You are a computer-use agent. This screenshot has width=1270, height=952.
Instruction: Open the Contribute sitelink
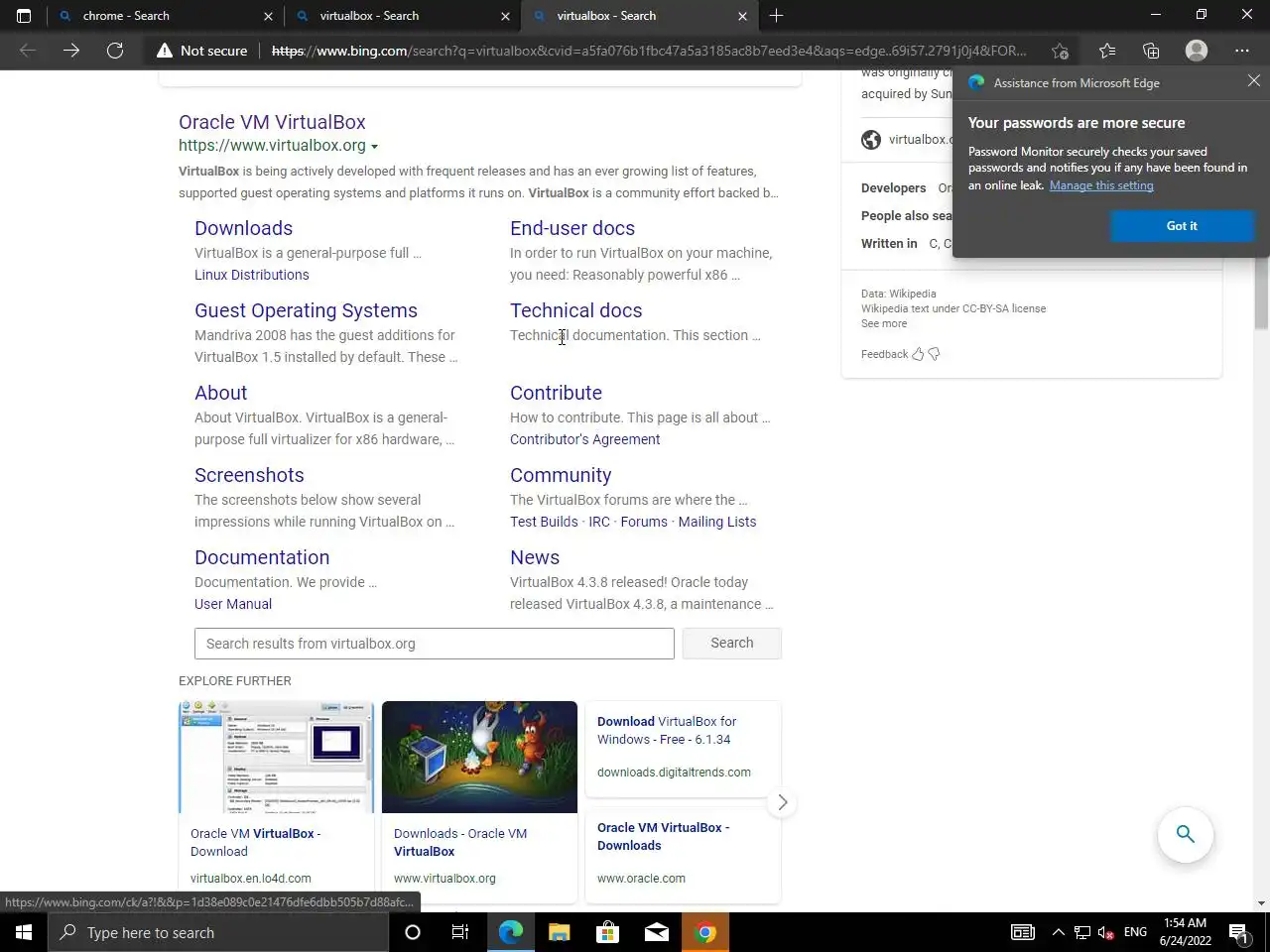coord(556,393)
